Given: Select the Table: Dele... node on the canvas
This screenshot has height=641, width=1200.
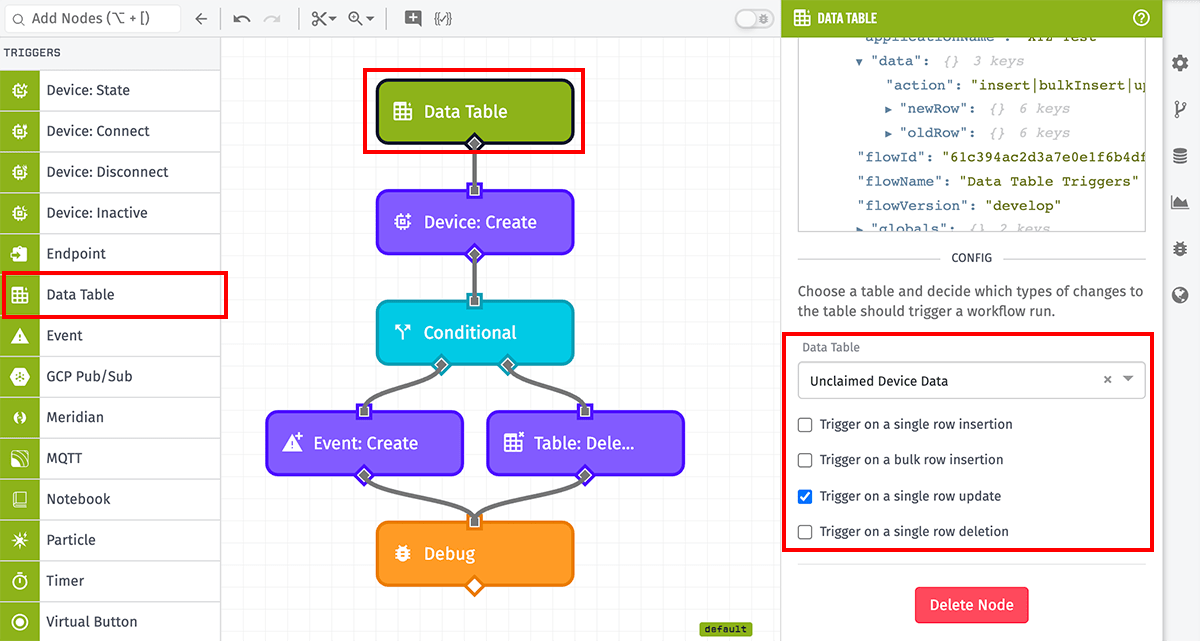Looking at the screenshot, I should [x=585, y=443].
